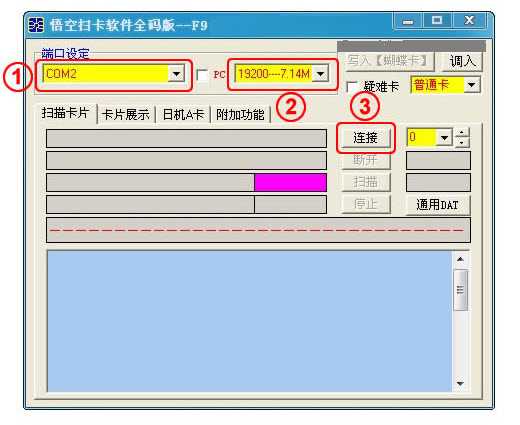Click the 通用DAT button
The image size is (520, 425).
tap(438, 204)
